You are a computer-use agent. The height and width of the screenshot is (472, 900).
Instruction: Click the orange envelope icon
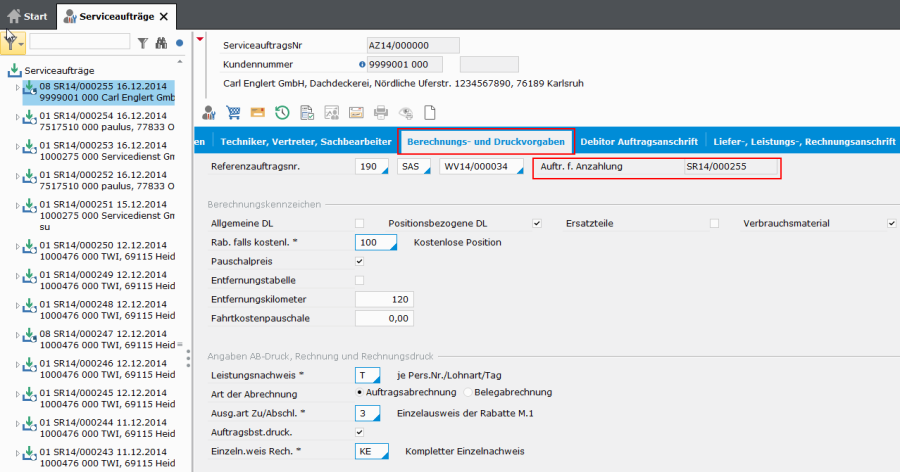click(258, 113)
